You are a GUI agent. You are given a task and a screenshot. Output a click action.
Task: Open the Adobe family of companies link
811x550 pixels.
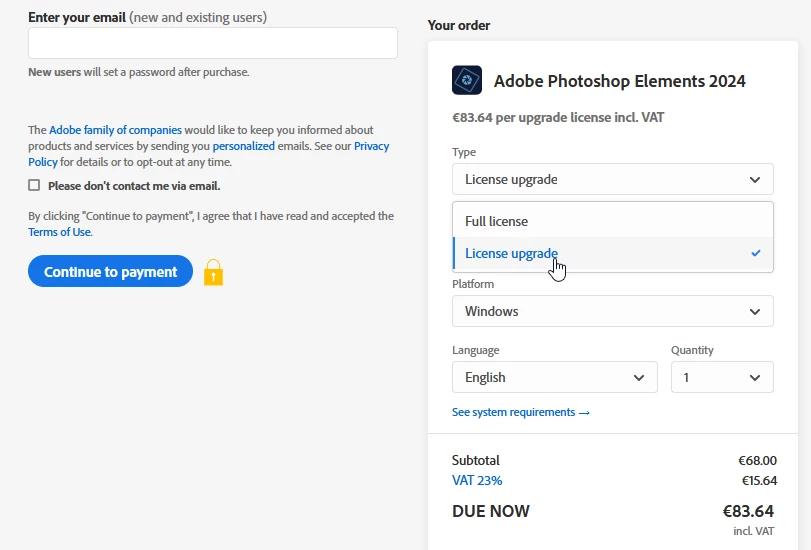click(x=115, y=130)
